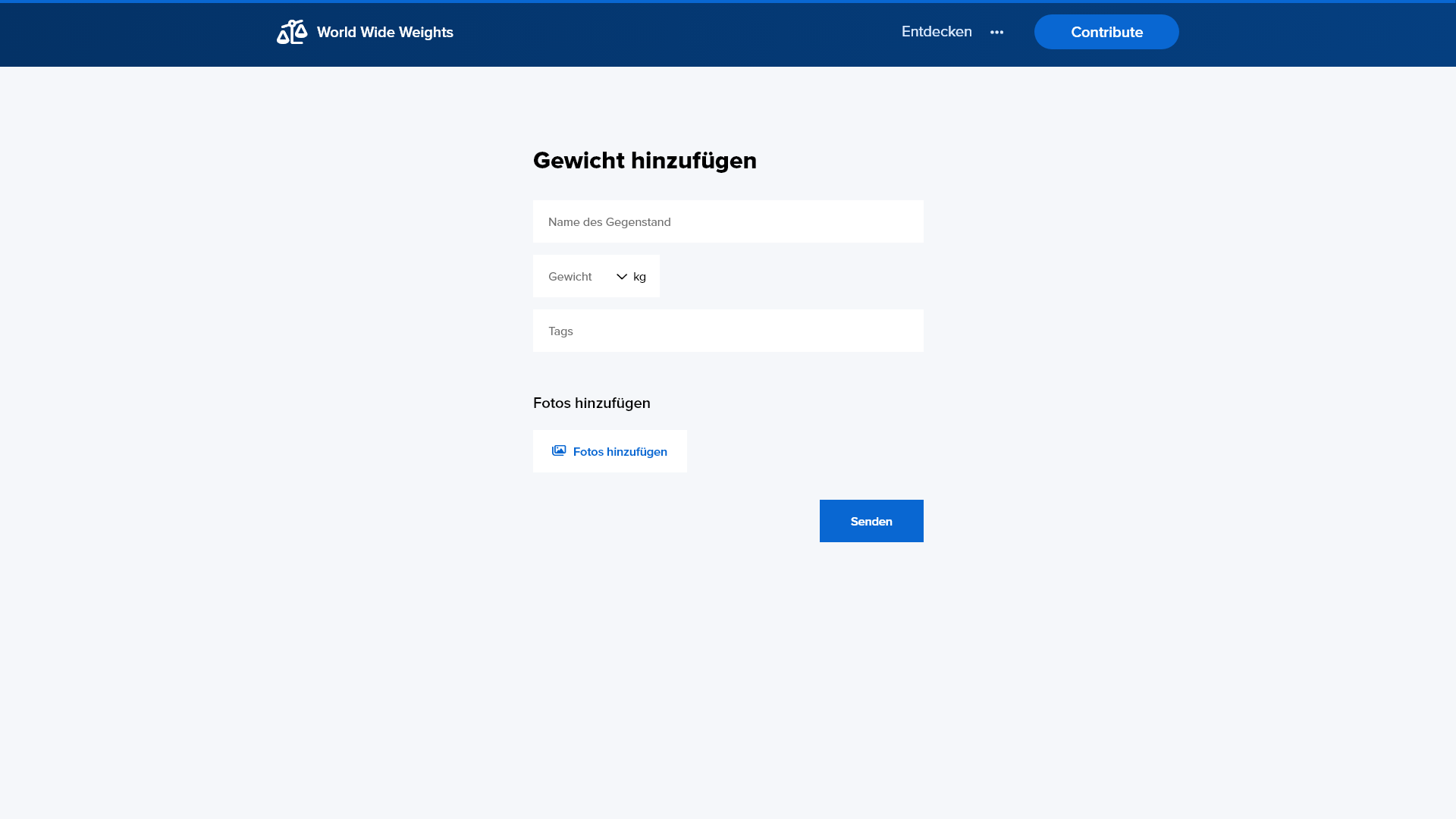Click the Gewicht hinzufügen page heading
This screenshot has height=819, width=1456.
tap(644, 161)
